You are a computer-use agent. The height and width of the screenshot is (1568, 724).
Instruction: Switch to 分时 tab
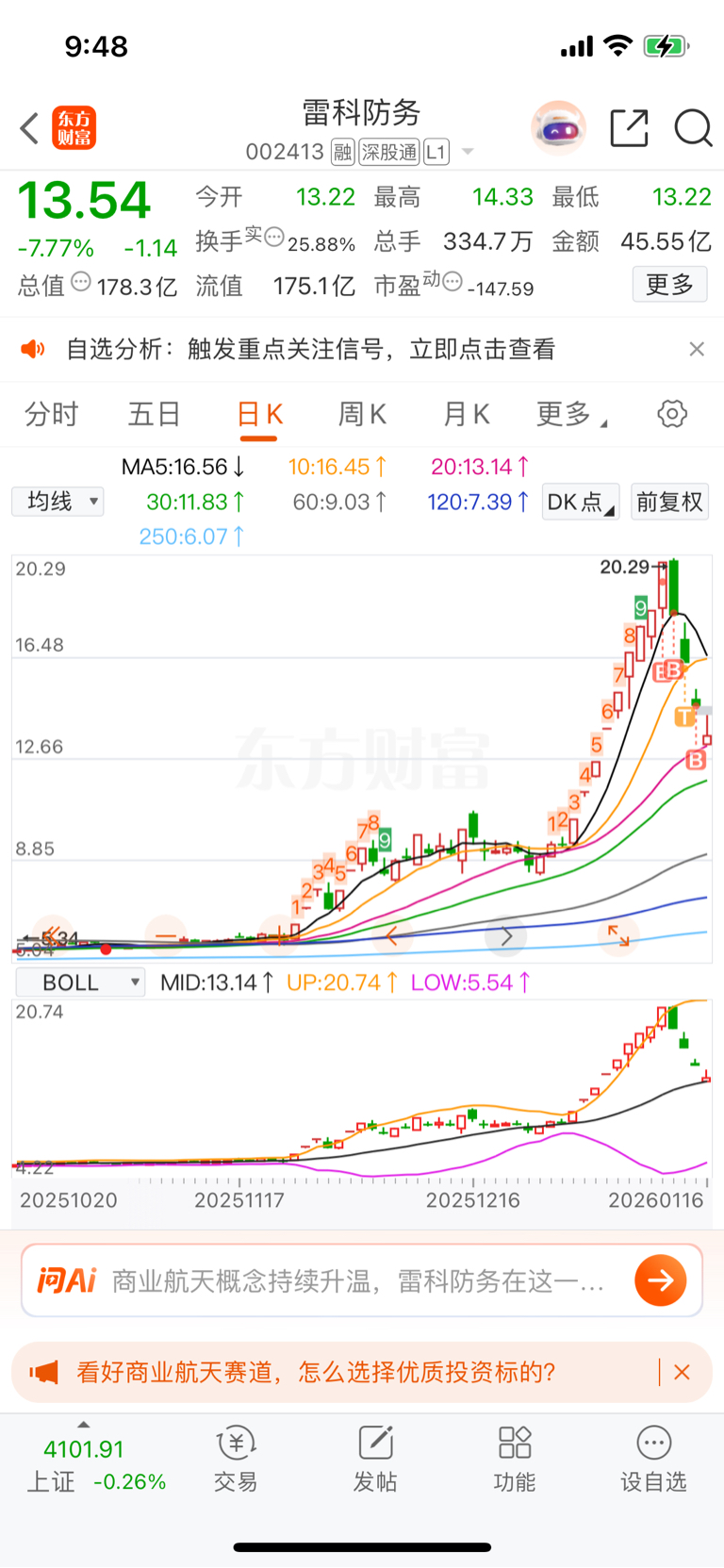click(51, 414)
